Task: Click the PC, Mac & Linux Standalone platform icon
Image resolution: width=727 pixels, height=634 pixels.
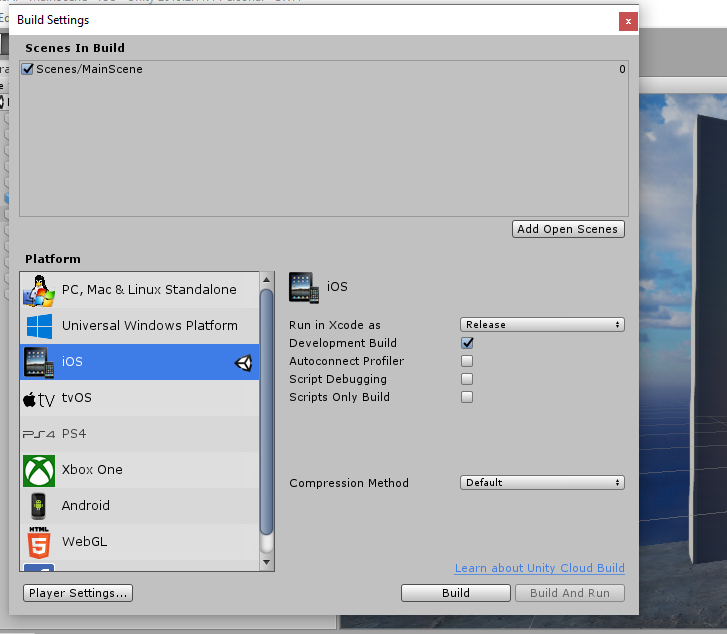Action: 39,290
